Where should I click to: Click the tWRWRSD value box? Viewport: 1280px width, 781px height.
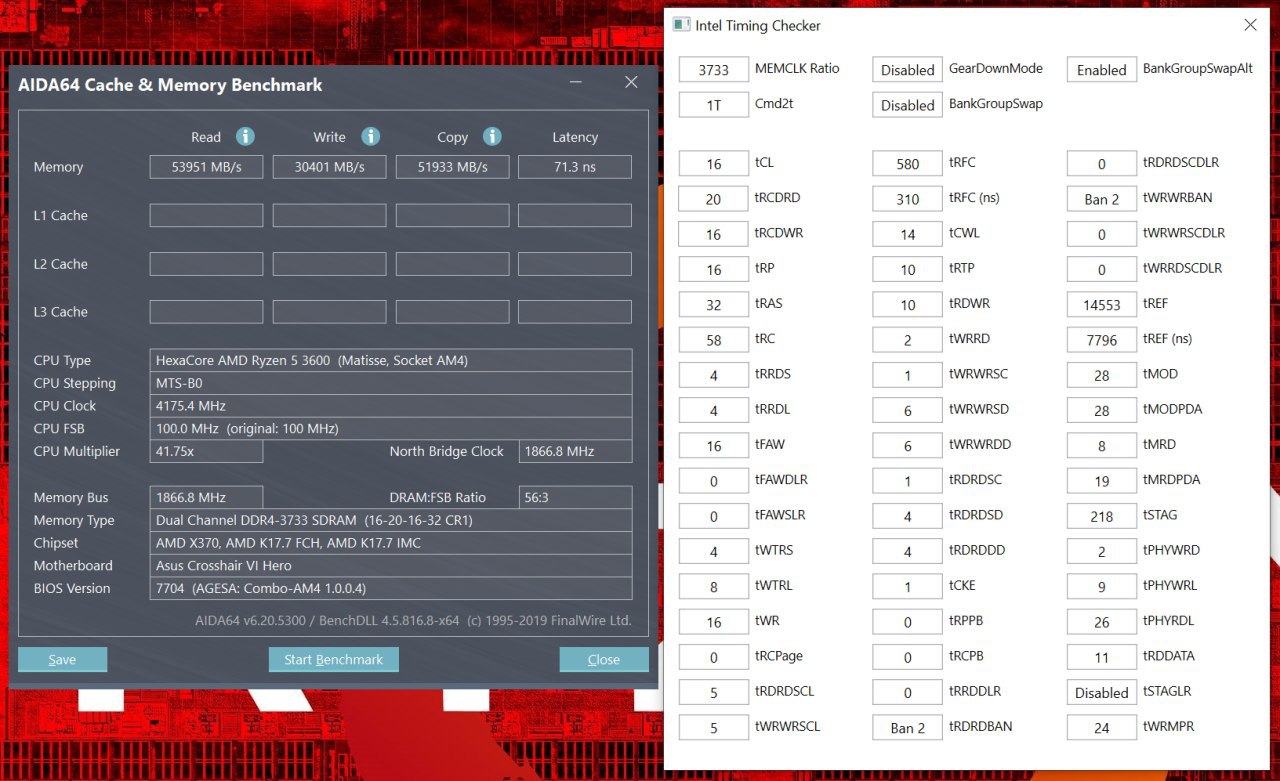click(907, 410)
